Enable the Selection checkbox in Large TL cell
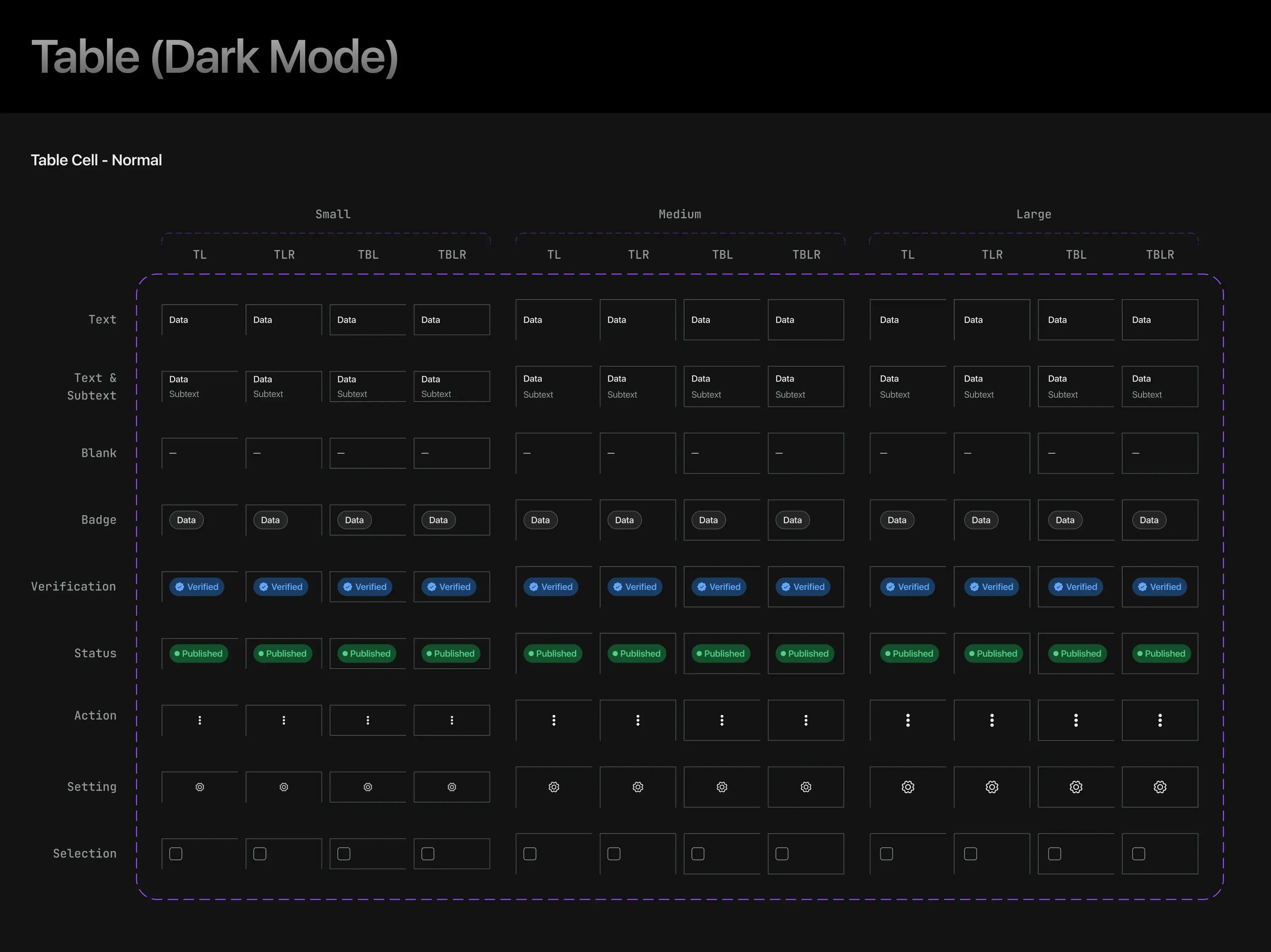 click(x=887, y=854)
